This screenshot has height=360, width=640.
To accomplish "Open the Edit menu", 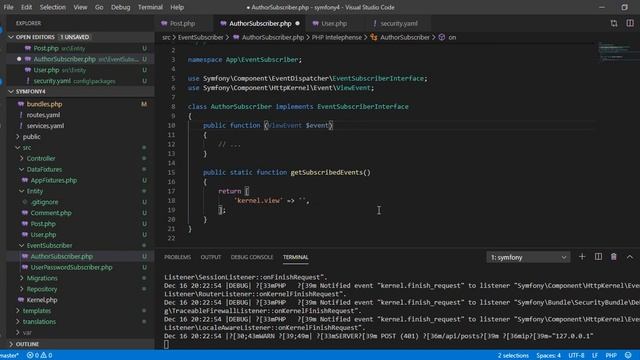I will 26,7.
